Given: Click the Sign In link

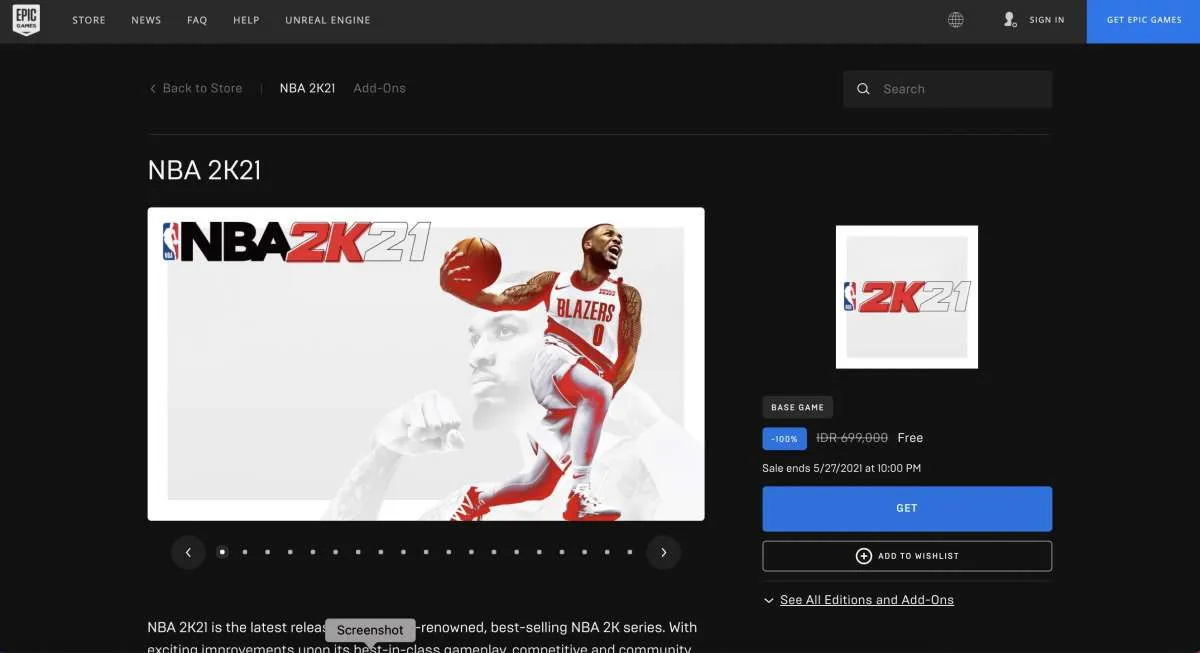Looking at the screenshot, I should click(1047, 20).
